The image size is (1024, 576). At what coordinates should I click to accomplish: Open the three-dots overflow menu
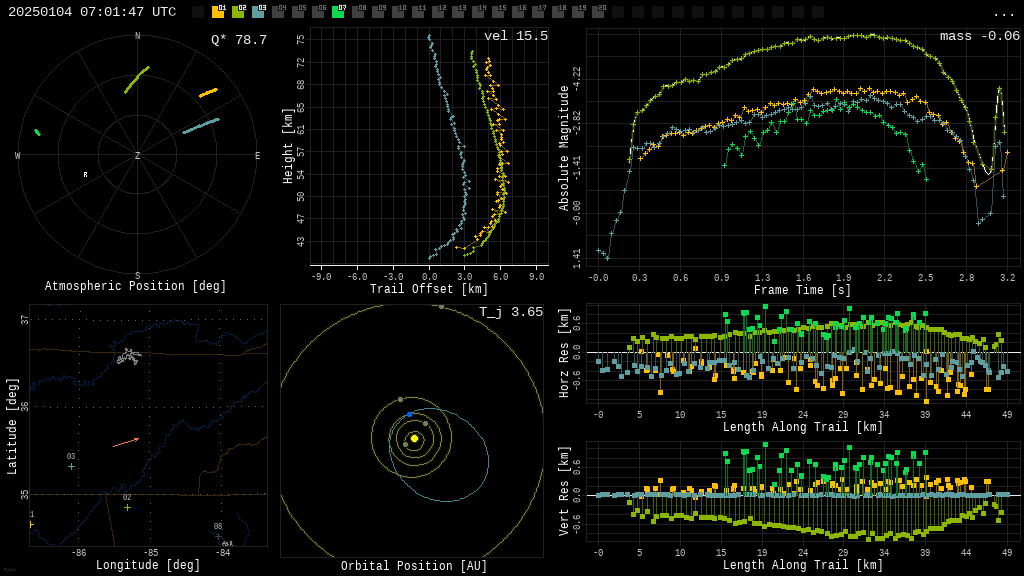(x=1003, y=13)
